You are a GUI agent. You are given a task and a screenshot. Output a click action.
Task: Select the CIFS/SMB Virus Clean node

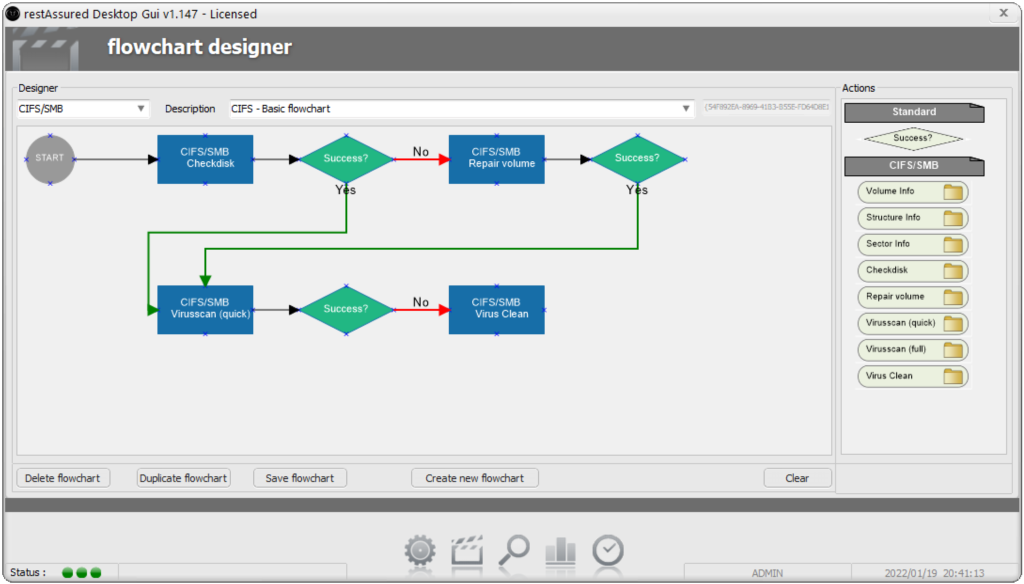[496, 309]
